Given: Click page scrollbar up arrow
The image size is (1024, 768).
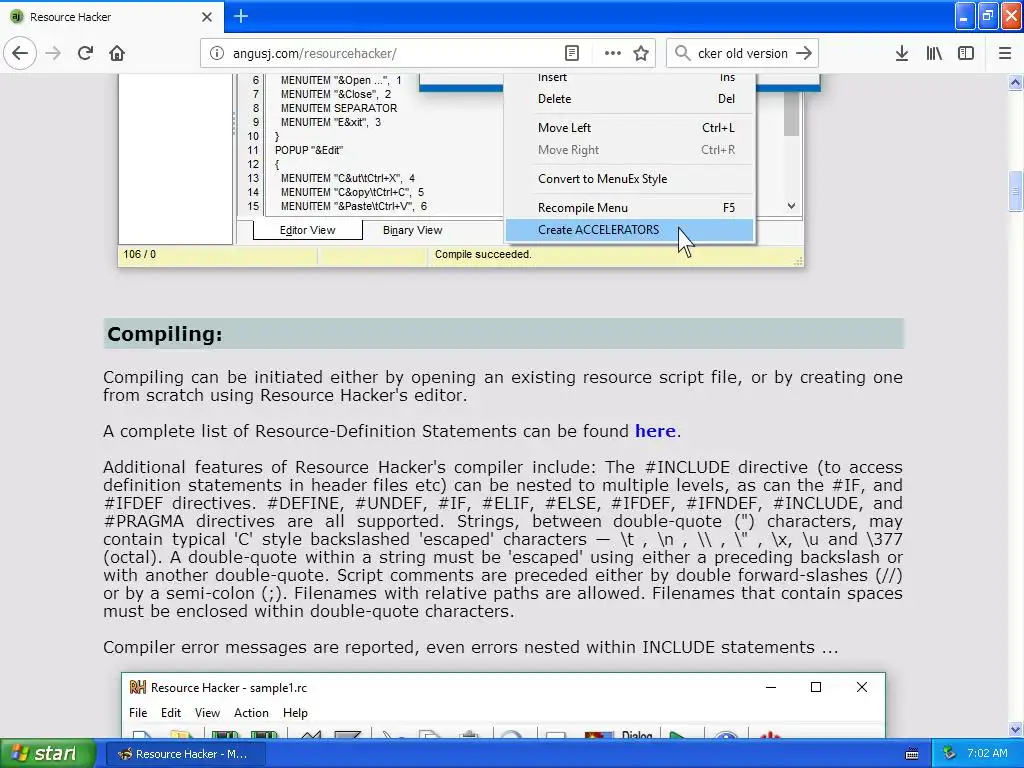Looking at the screenshot, I should click(x=1015, y=82).
